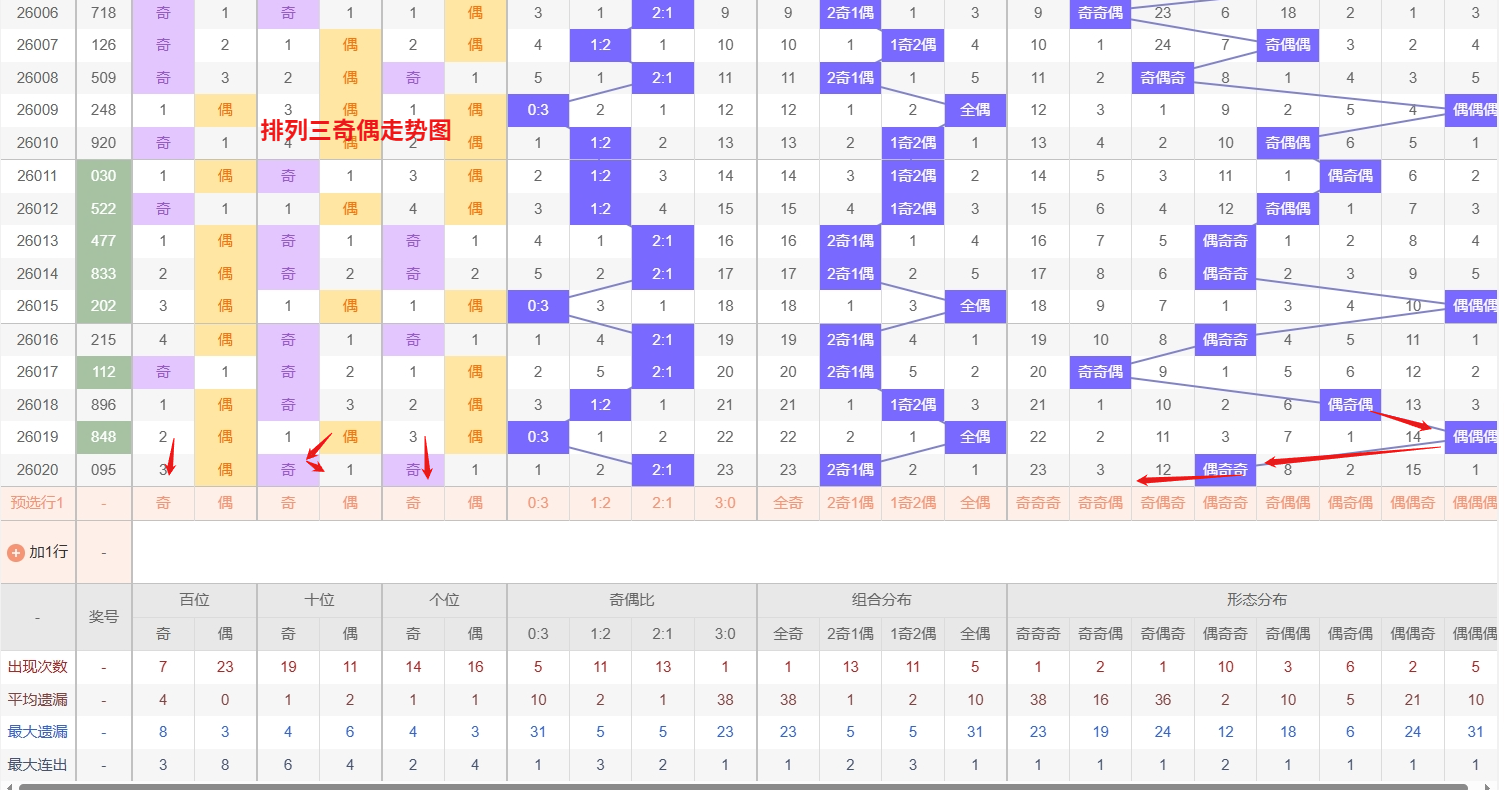Click the purple 2奇1偶 cell in row 26020
Image resolution: width=1504 pixels, height=790 pixels.
[x=850, y=470]
